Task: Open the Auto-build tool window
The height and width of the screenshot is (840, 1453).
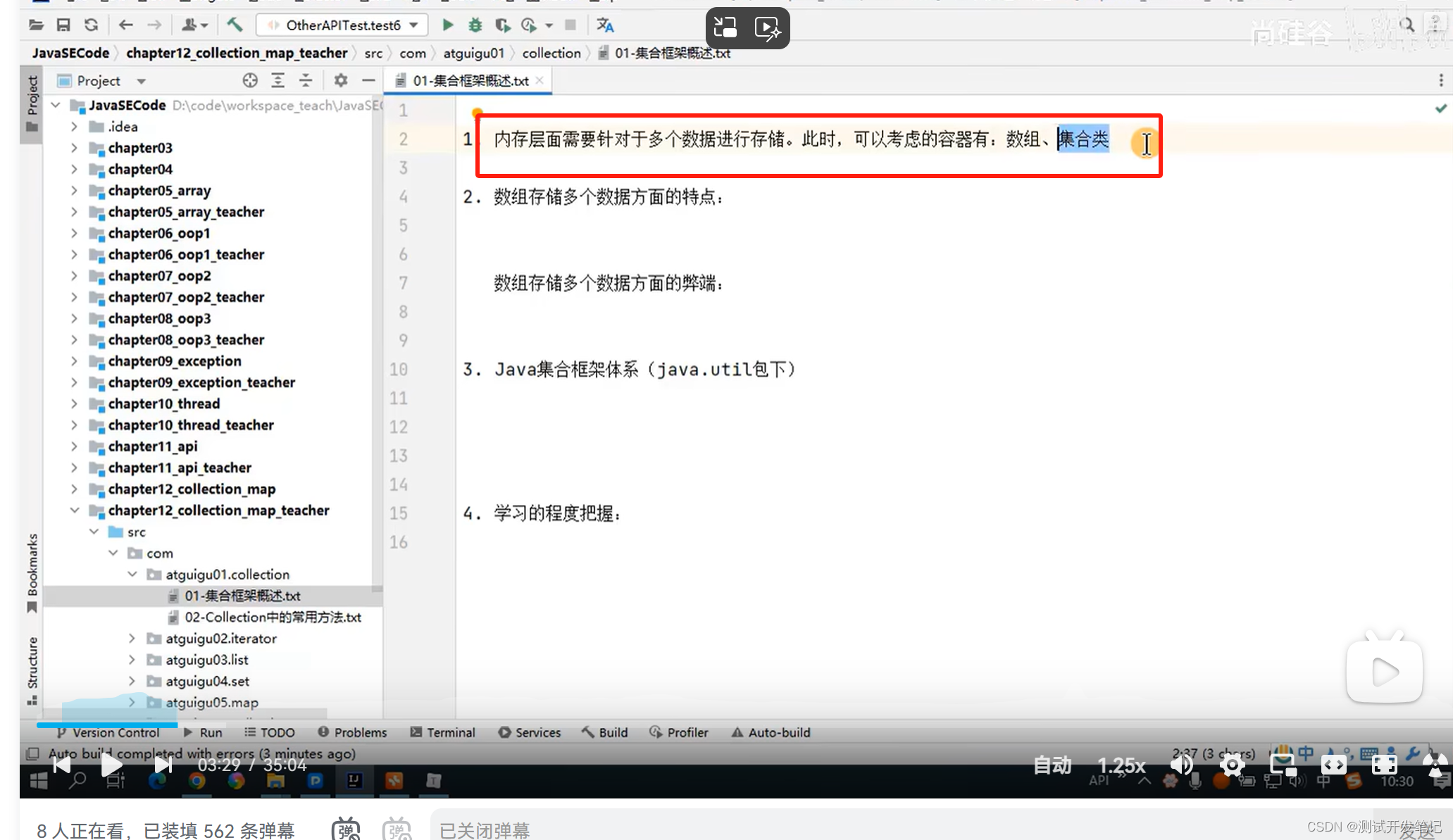Action: tap(771, 732)
